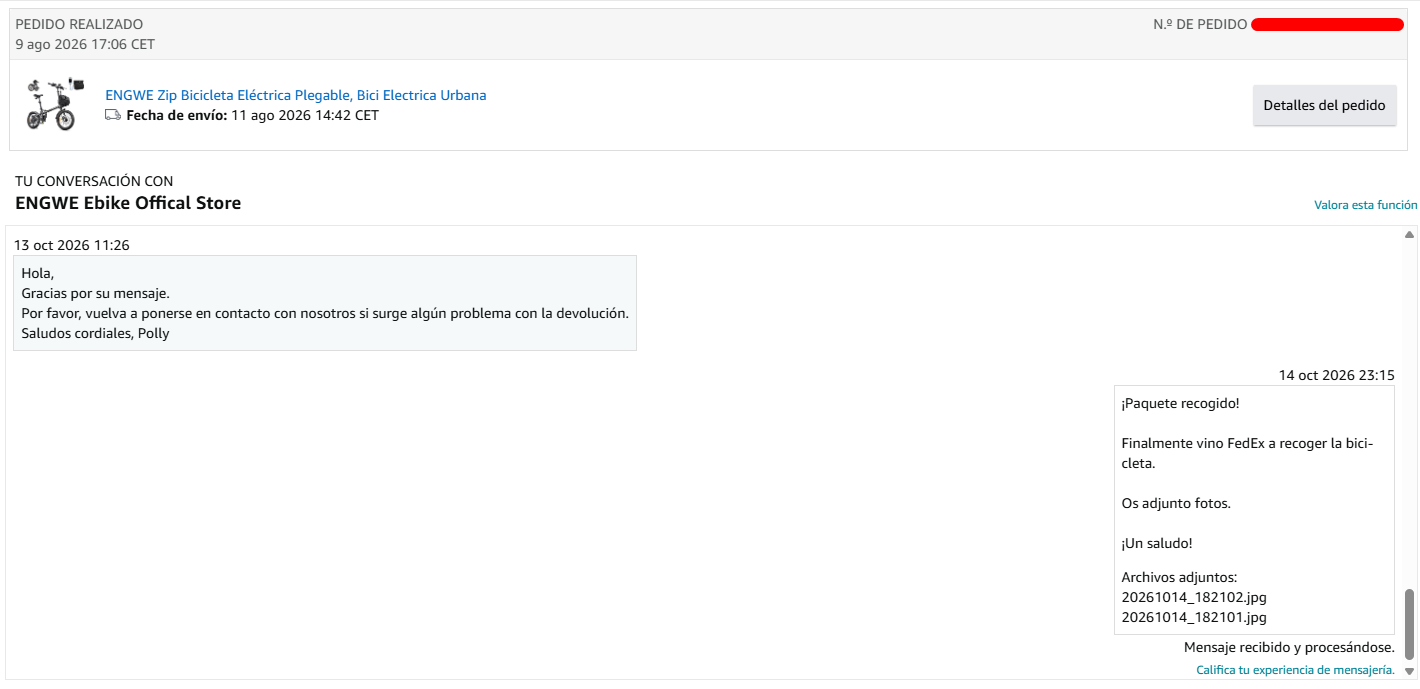Click the Finalmente vino FedEx sentence
The image size is (1420, 689).
point(1248,453)
